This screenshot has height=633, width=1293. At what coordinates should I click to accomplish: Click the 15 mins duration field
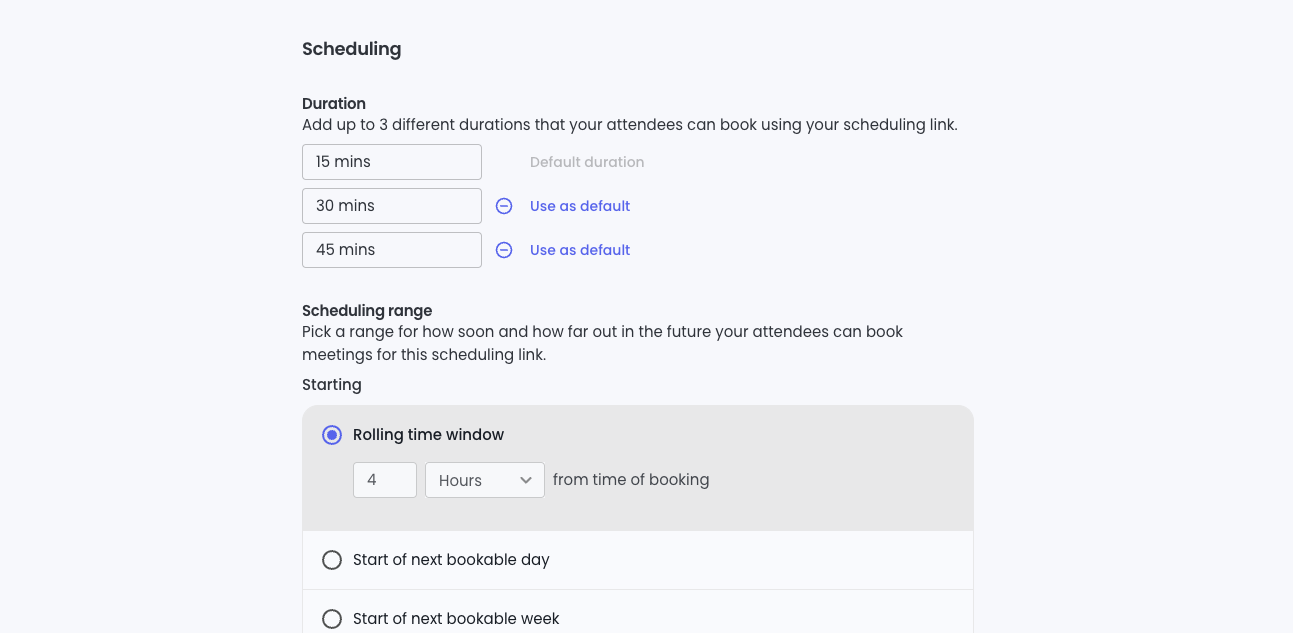coord(392,161)
